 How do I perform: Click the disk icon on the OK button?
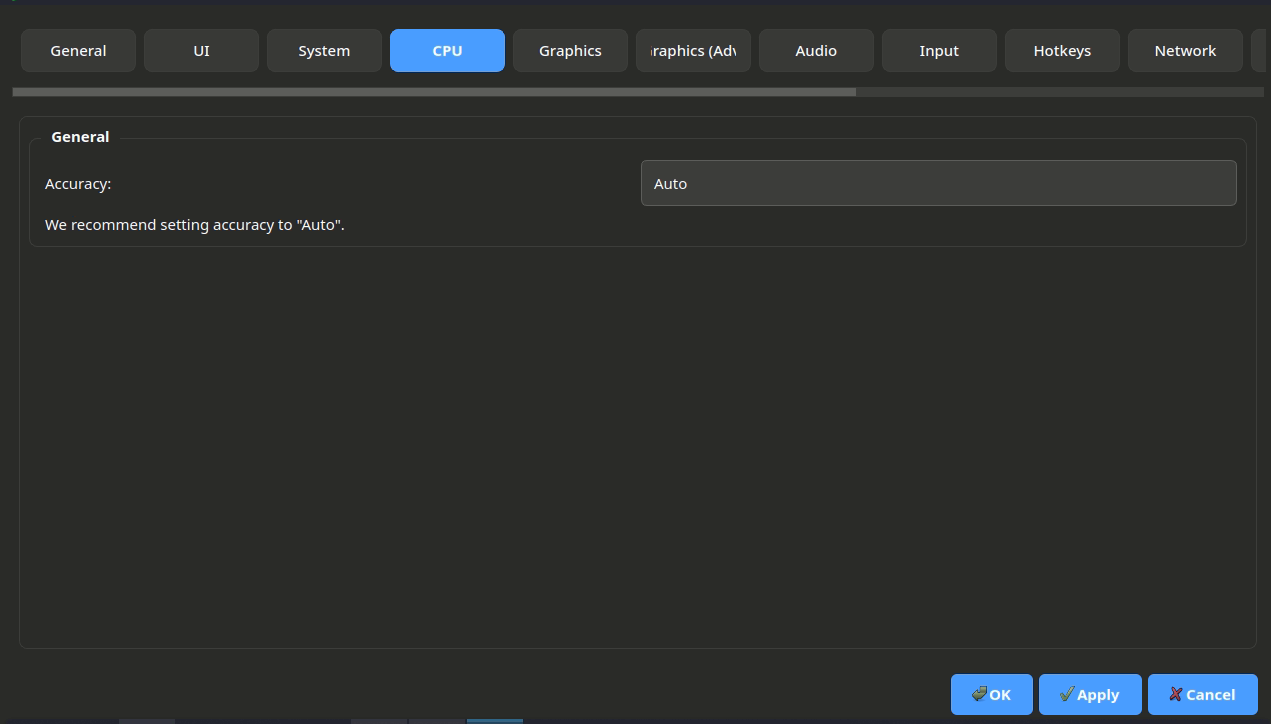point(978,694)
